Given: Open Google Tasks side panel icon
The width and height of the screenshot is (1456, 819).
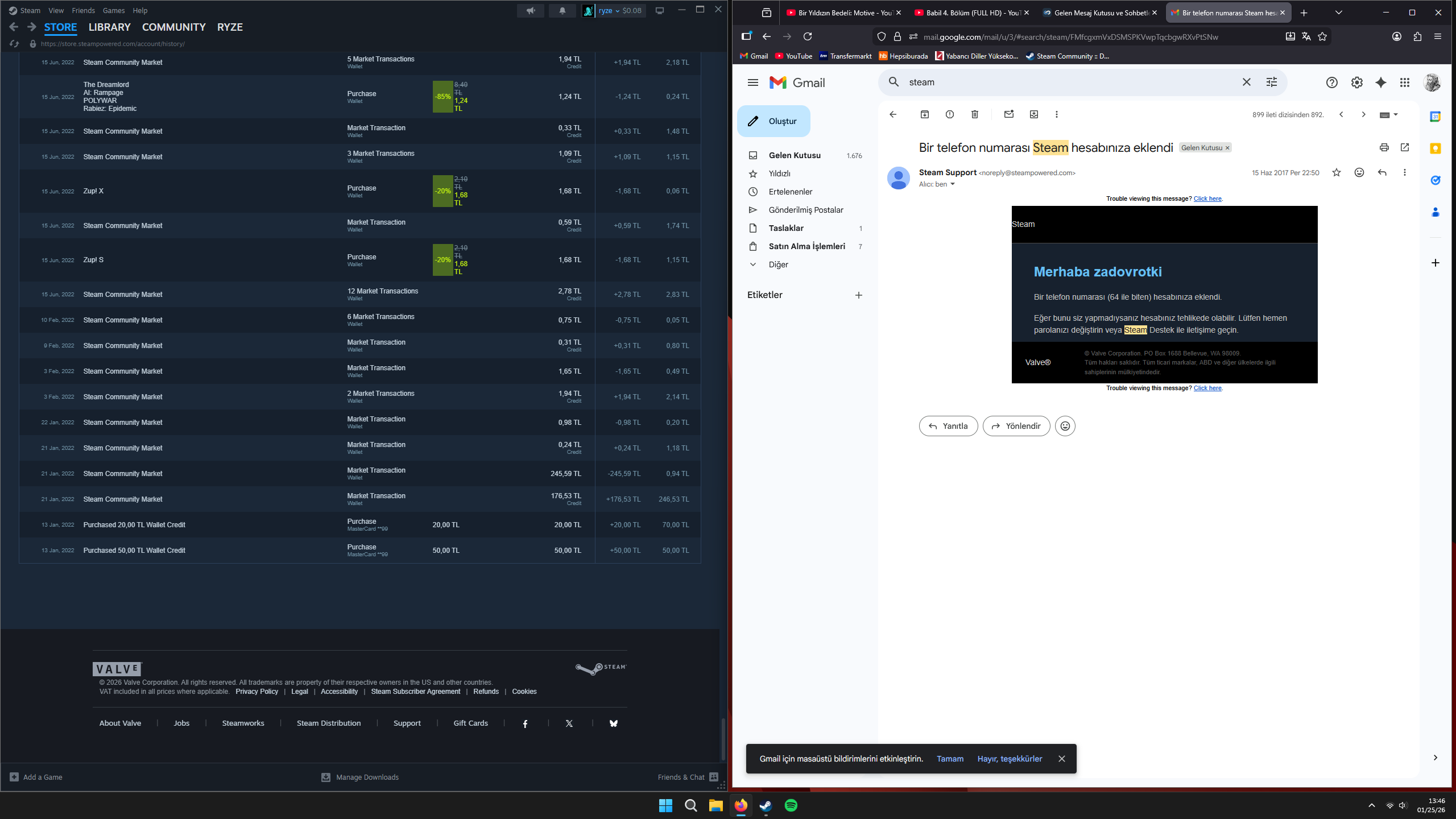Looking at the screenshot, I should pyautogui.click(x=1436, y=180).
